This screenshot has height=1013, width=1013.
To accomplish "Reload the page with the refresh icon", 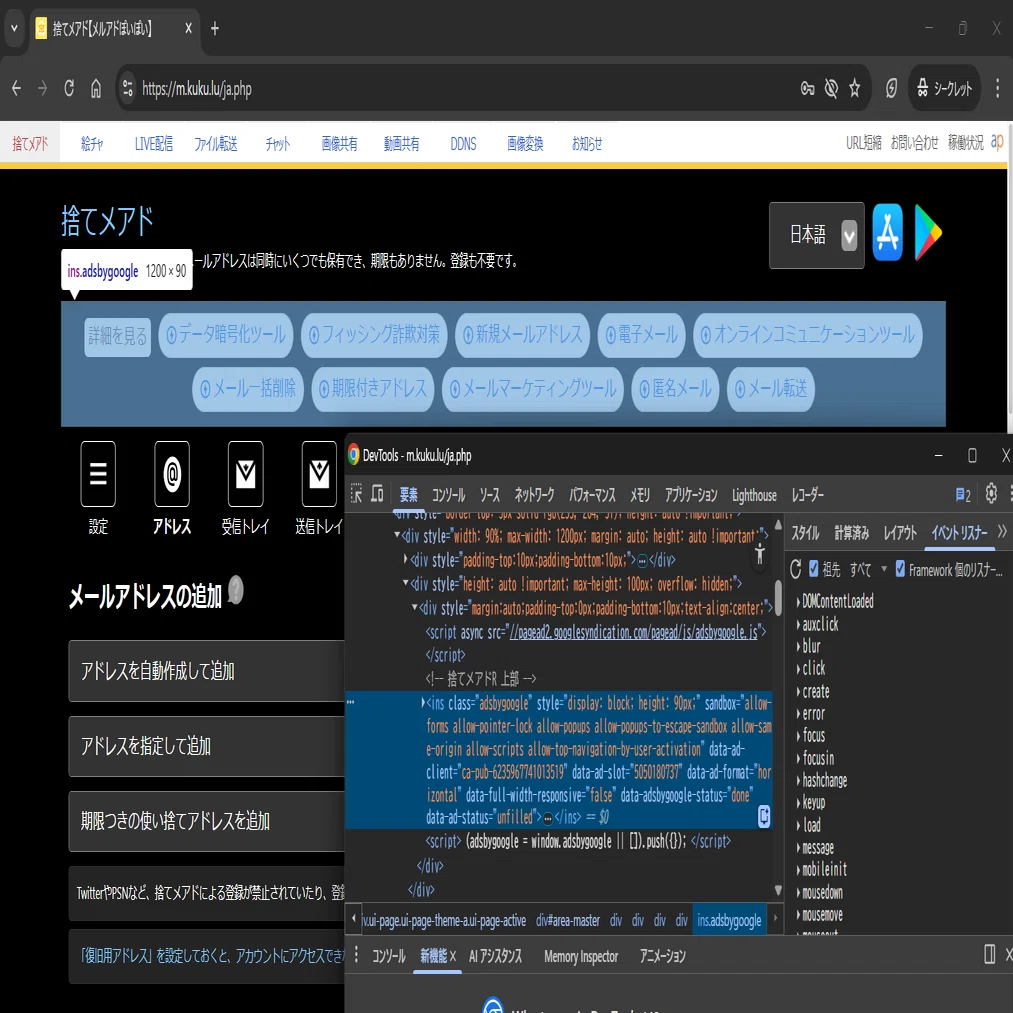I will pos(69,89).
